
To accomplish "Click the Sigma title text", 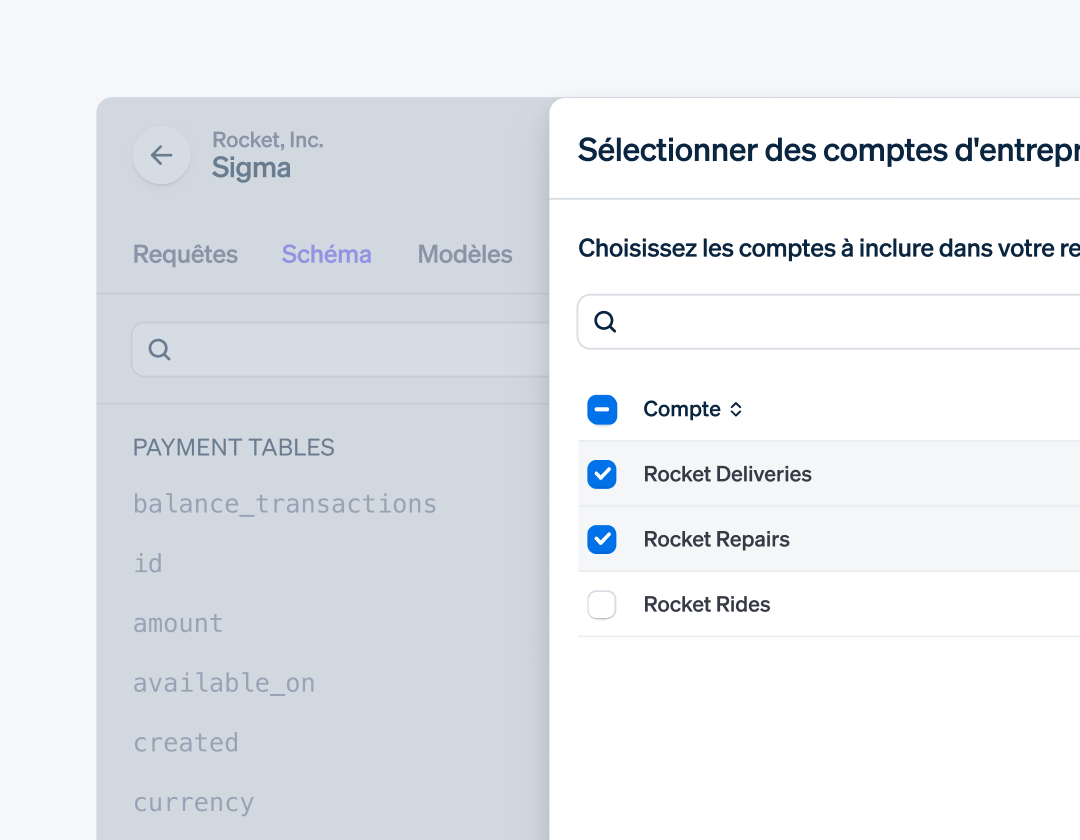I will [x=251, y=169].
